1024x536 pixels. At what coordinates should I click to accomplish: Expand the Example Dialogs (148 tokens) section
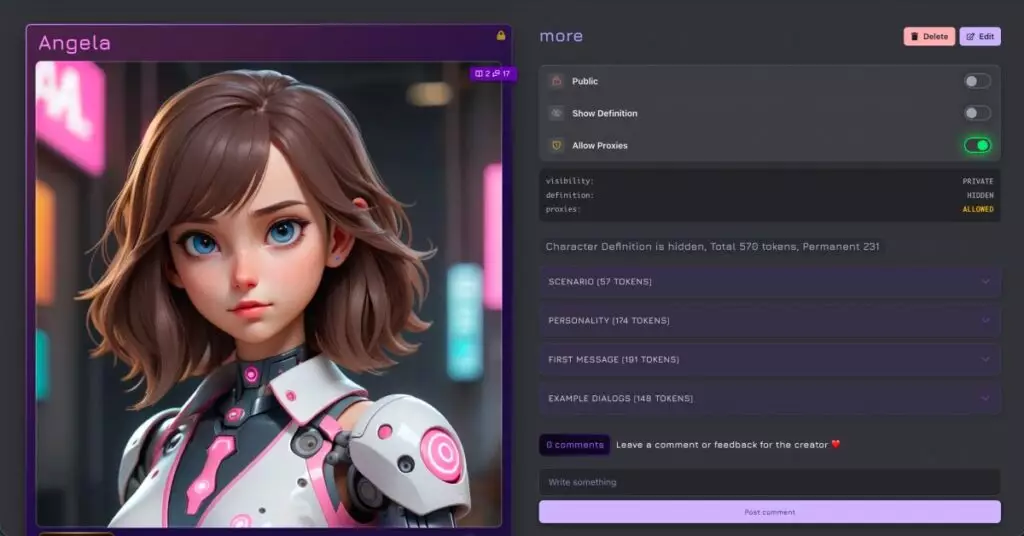pyautogui.click(x=769, y=398)
